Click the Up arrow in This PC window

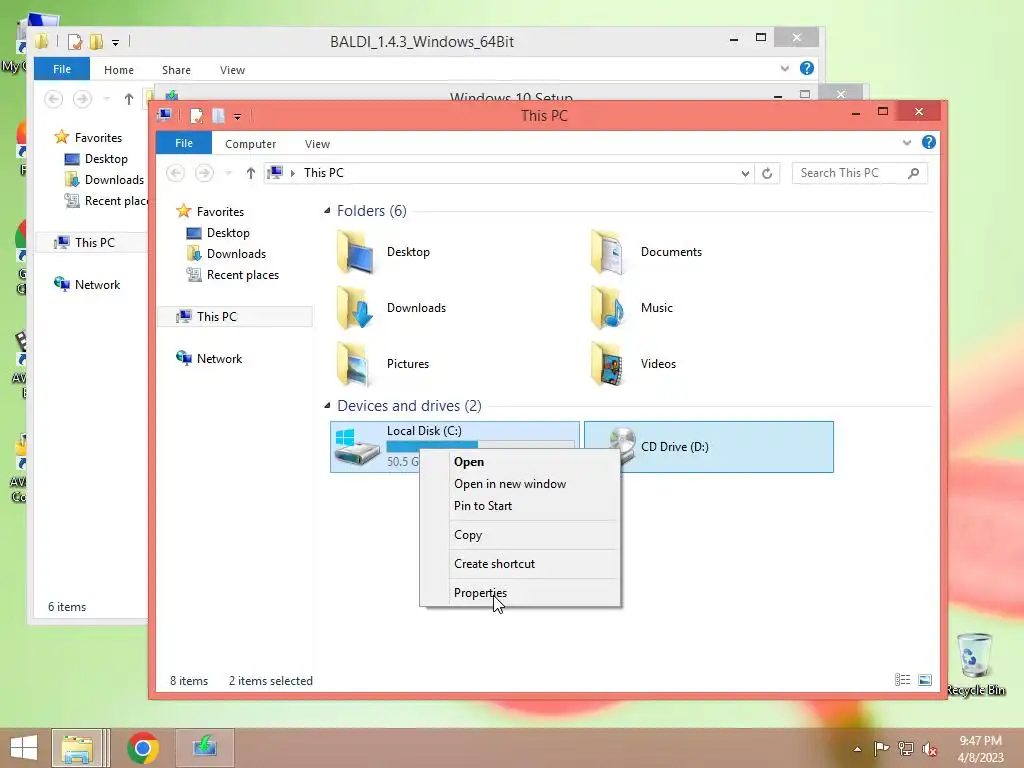(x=250, y=173)
